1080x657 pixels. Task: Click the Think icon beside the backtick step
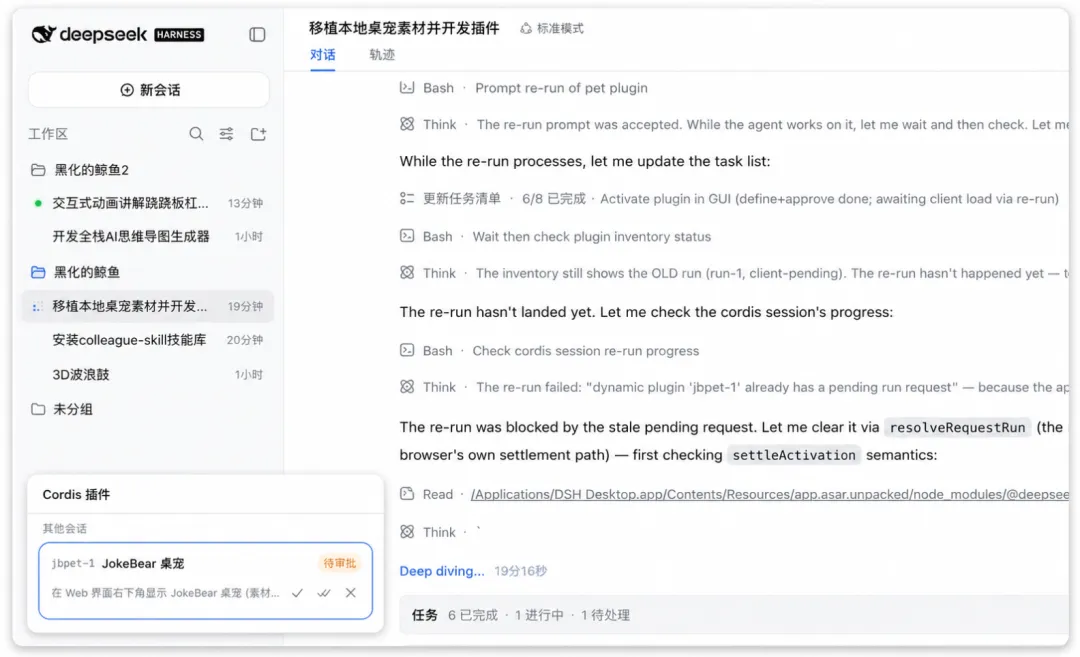(x=407, y=532)
